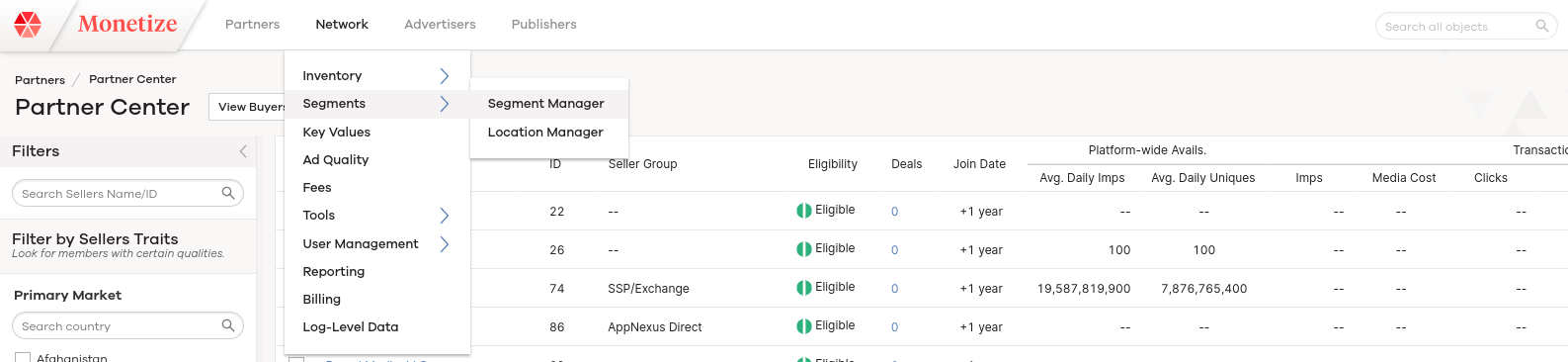Sort by Media Cost column header
Image resolution: width=1568 pixels, height=362 pixels.
coord(1403,178)
